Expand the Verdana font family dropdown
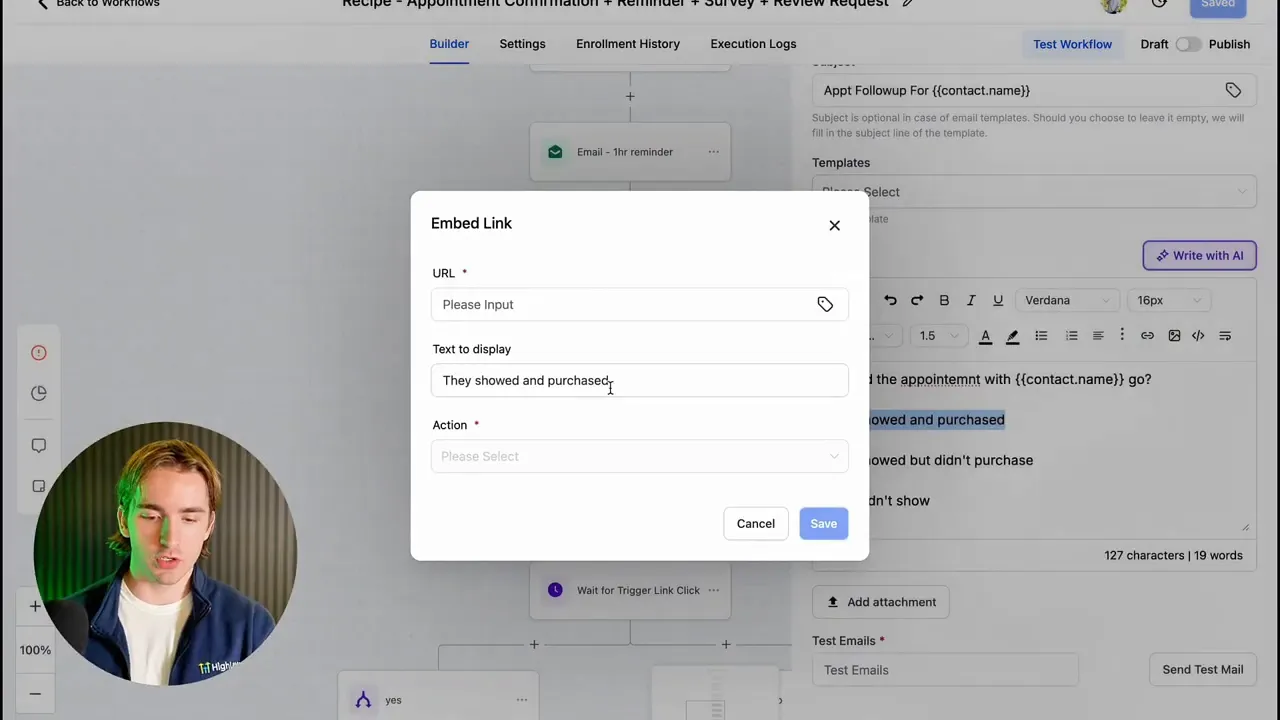1280x720 pixels. pyautogui.click(x=1065, y=300)
